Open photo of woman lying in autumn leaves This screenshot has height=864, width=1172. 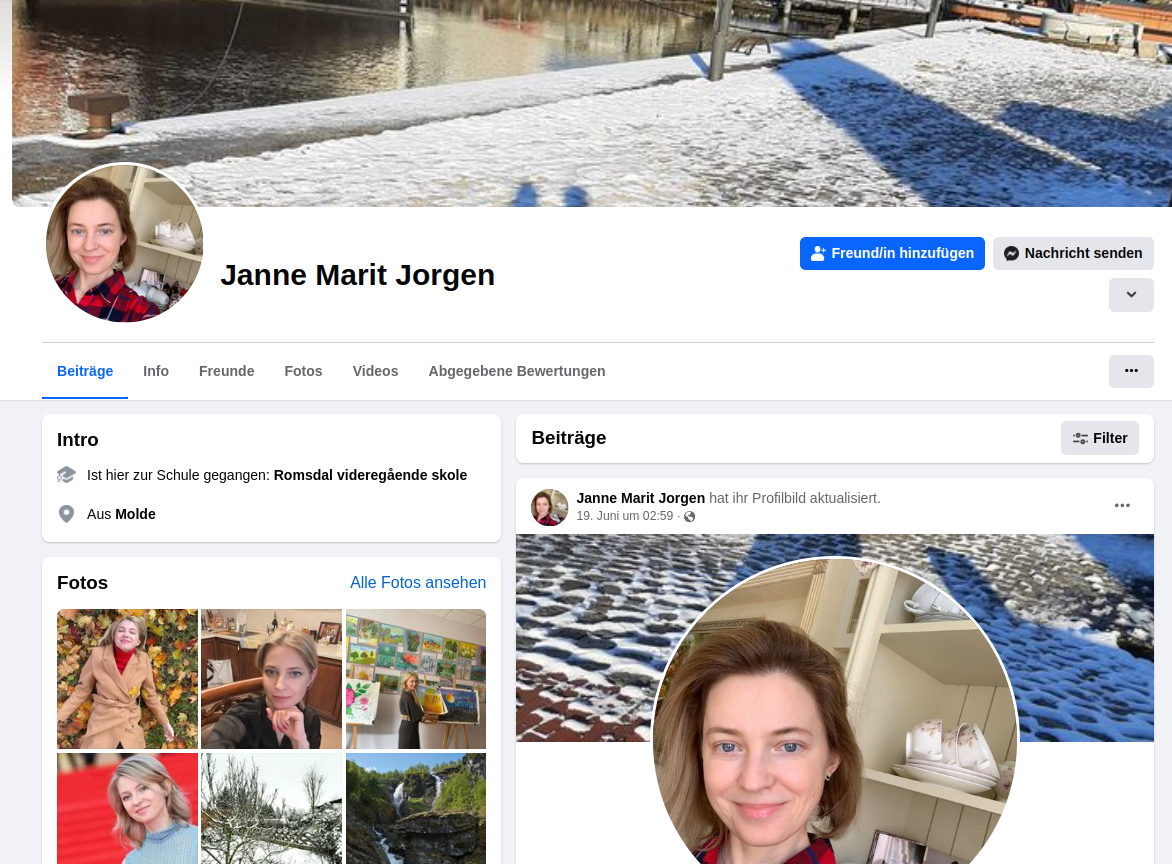(x=127, y=679)
